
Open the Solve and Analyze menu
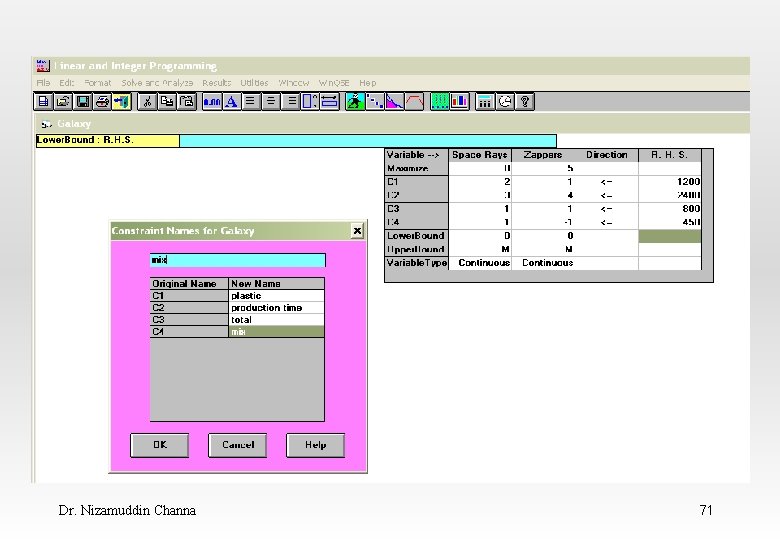(157, 83)
